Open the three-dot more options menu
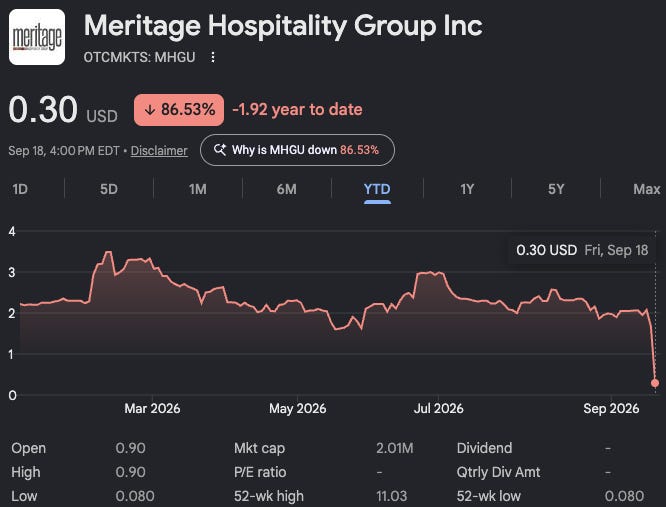Viewport: 666px width, 507px height. [x=213, y=57]
